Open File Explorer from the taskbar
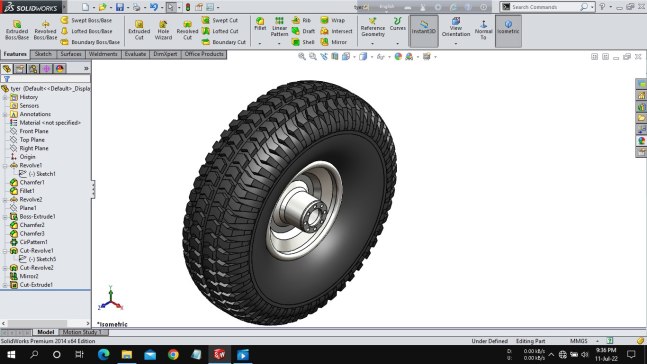Viewport: 647px width, 364px height. tap(127, 355)
